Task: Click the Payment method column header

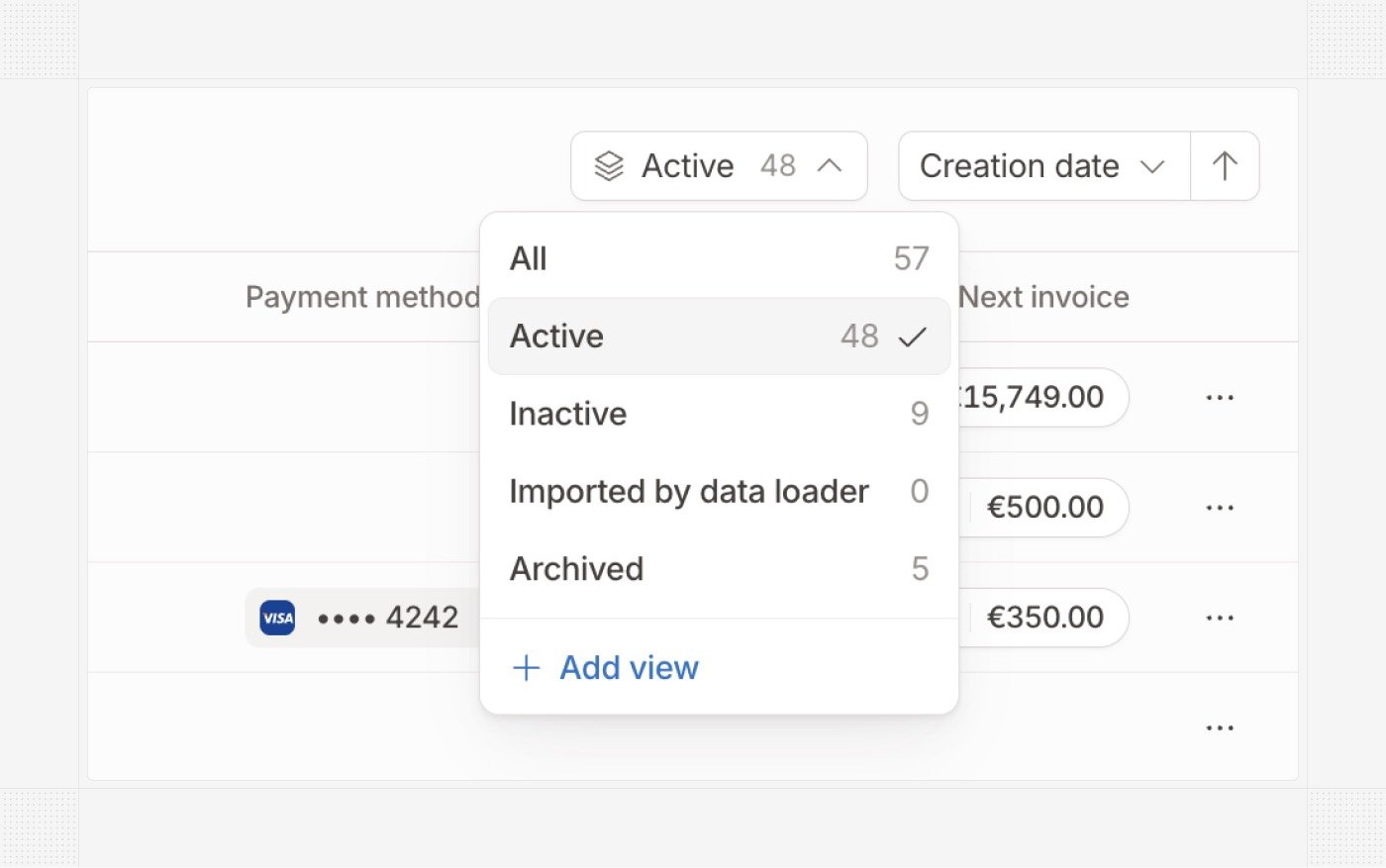Action: coord(362,297)
